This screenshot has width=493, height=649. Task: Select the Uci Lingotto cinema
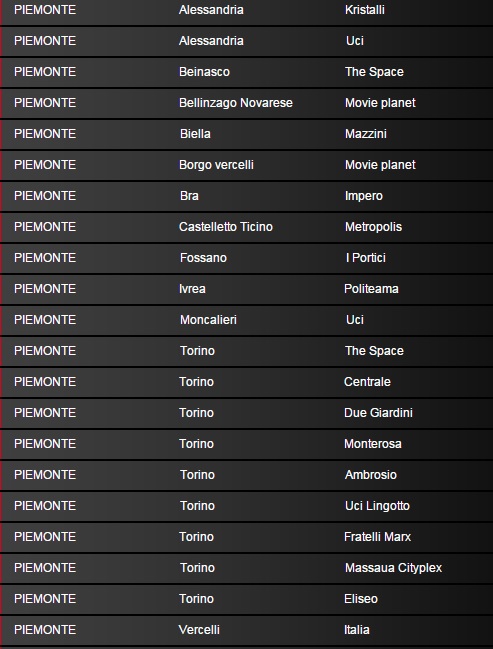click(377, 506)
